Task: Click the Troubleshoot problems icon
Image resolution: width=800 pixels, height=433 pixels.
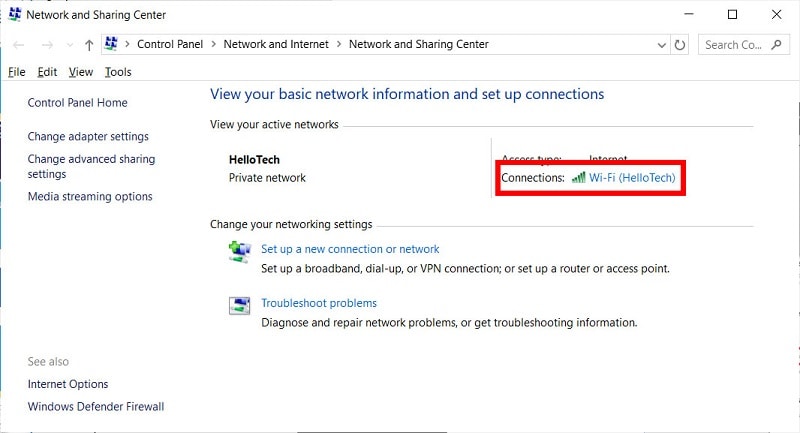Action: tap(239, 306)
